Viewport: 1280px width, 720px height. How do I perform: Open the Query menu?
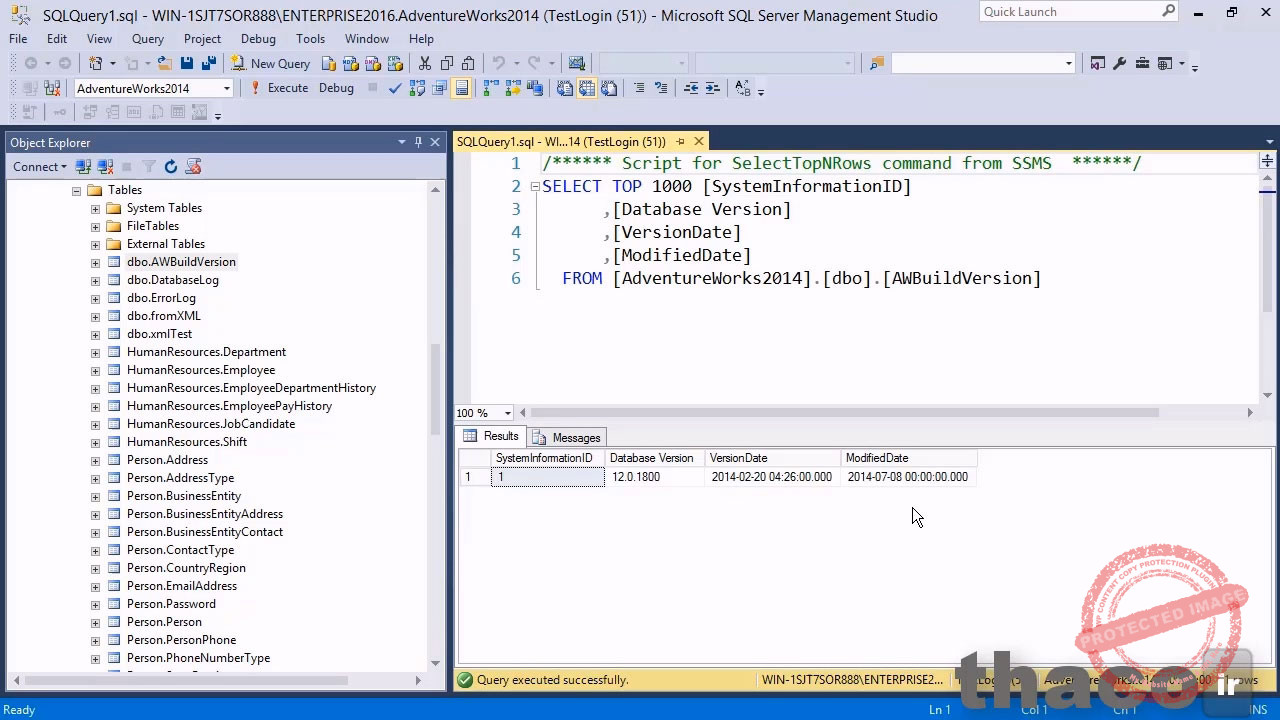click(147, 39)
